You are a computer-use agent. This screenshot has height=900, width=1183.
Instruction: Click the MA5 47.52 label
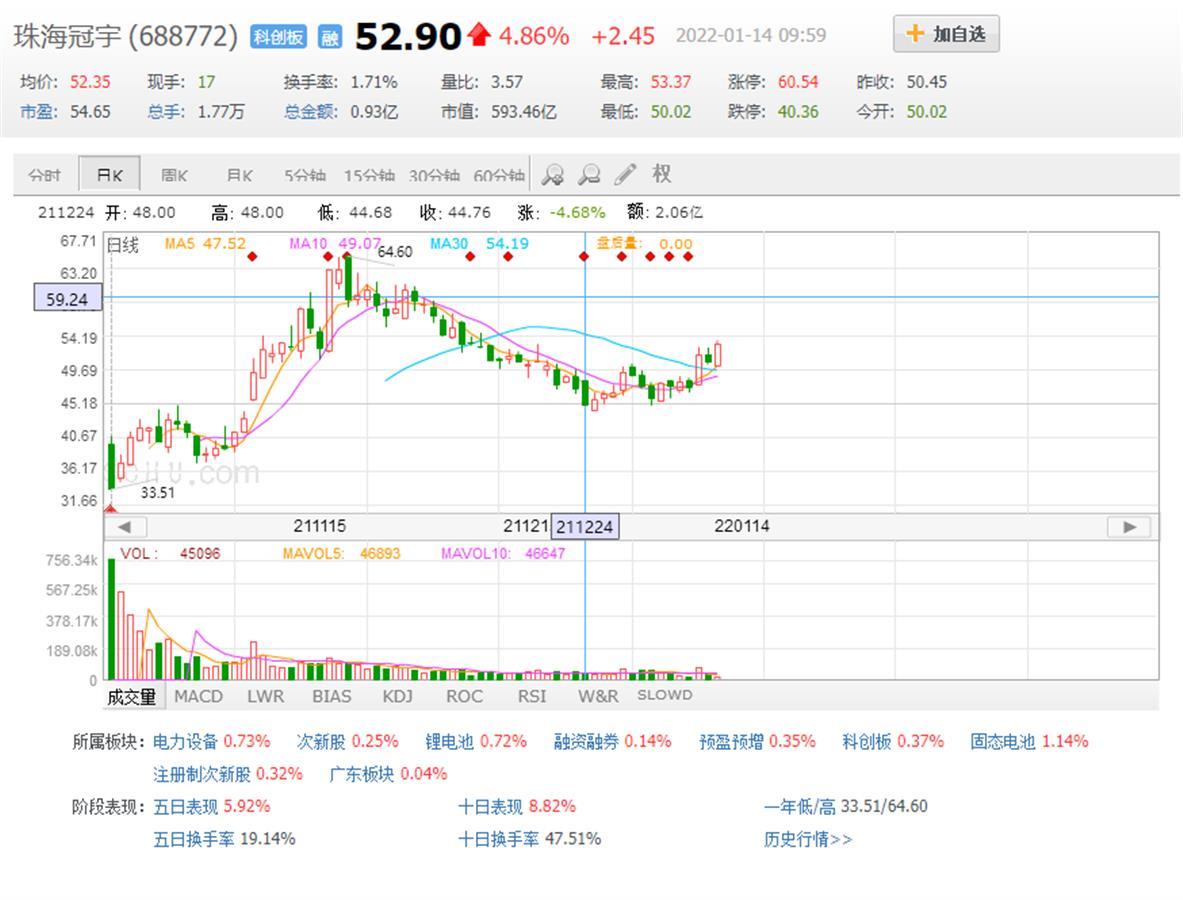(x=205, y=244)
